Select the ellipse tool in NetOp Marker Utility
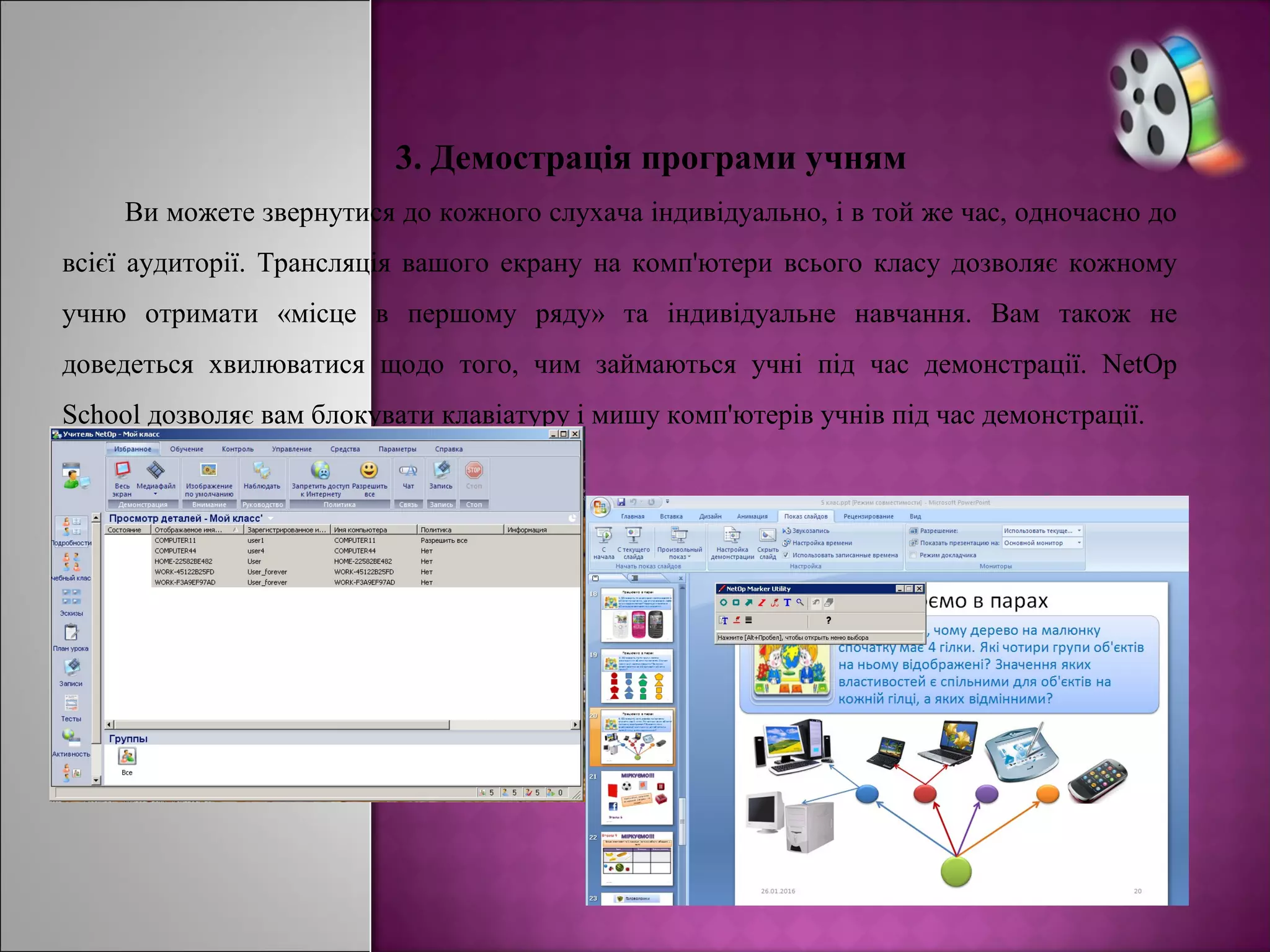 (x=723, y=602)
